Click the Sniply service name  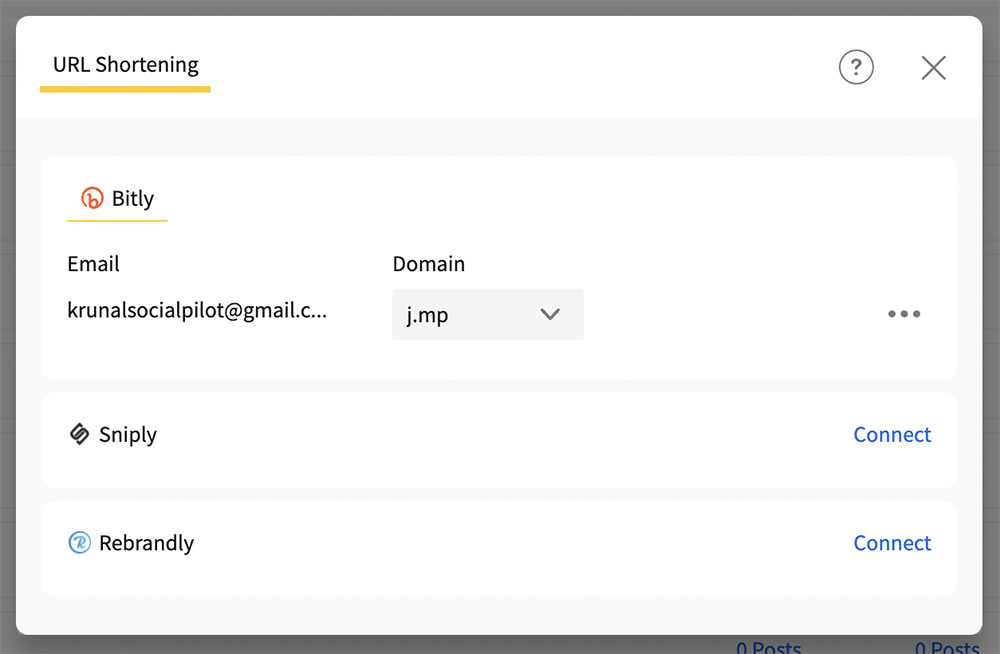click(128, 435)
